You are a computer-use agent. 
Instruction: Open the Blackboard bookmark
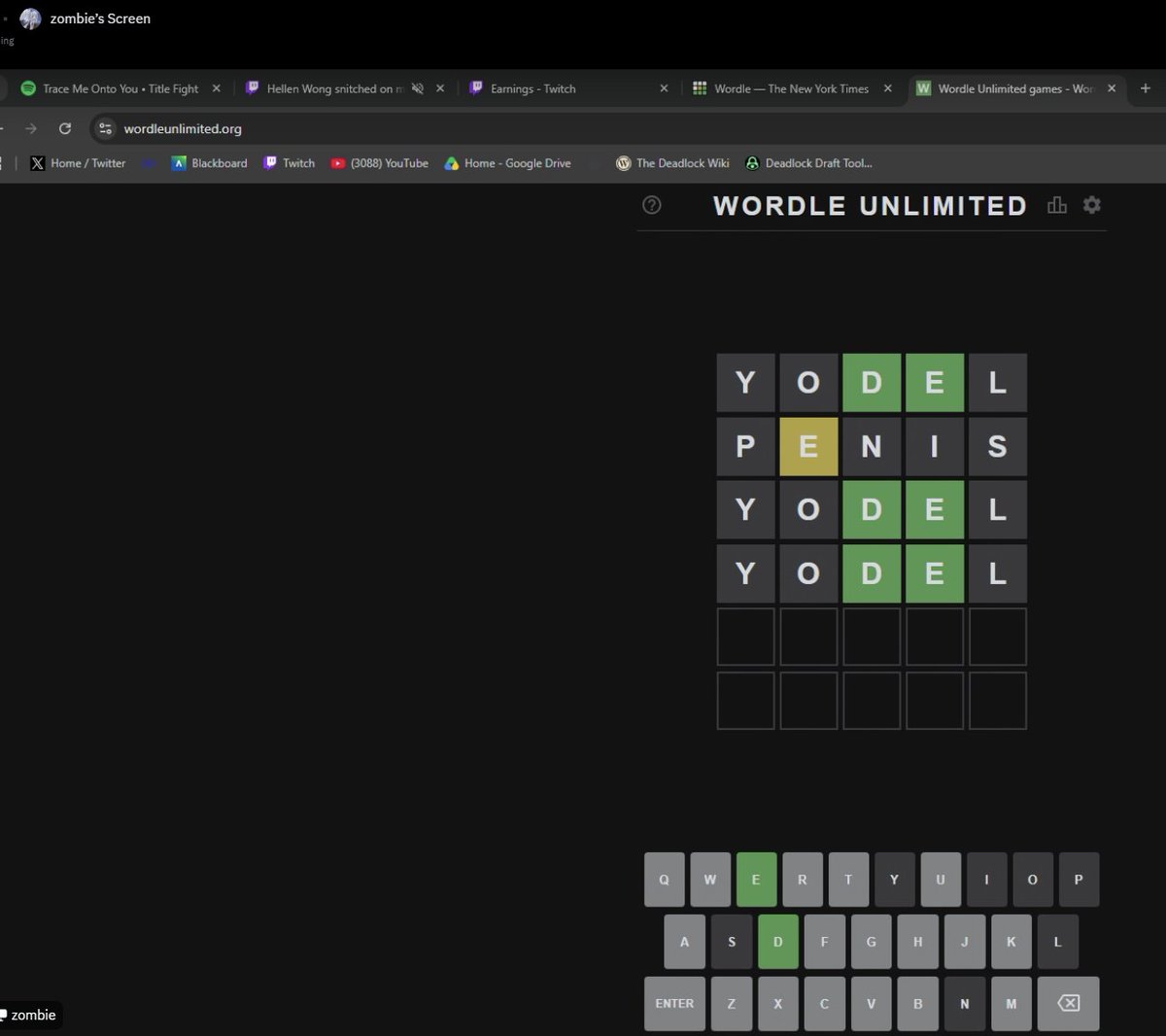point(209,163)
